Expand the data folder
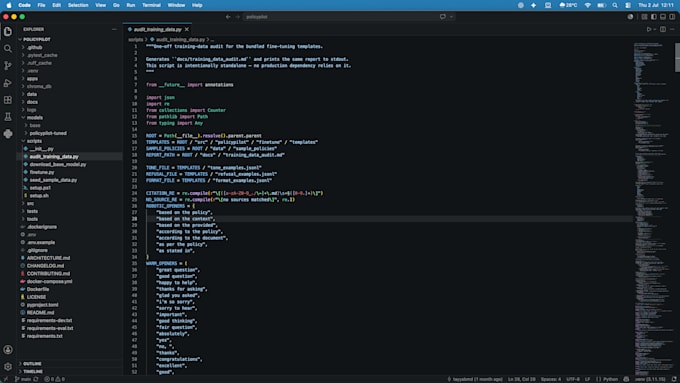The width and height of the screenshot is (680, 383). pyautogui.click(x=32, y=94)
